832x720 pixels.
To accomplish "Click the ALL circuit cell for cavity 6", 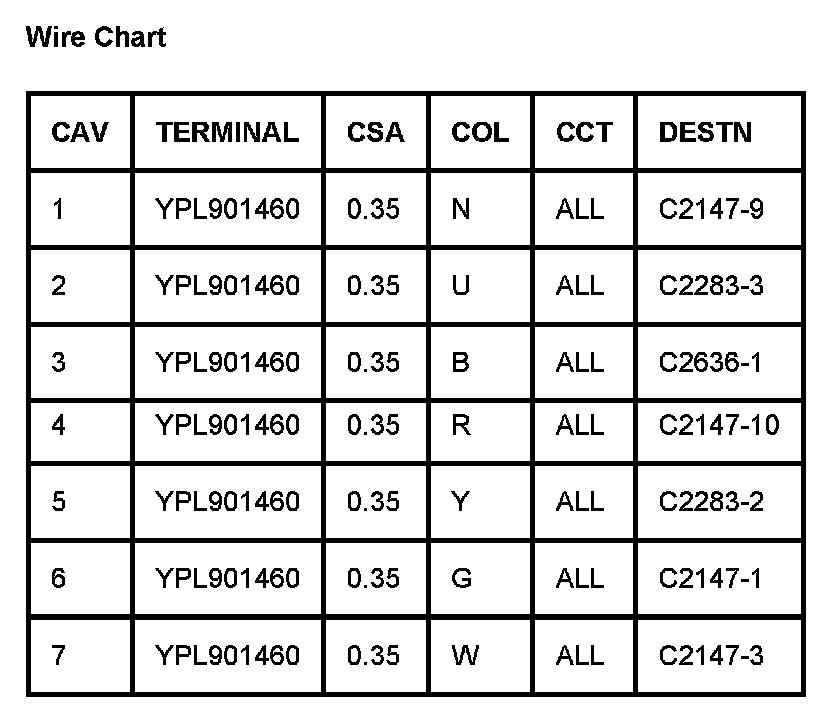I will [x=580, y=578].
